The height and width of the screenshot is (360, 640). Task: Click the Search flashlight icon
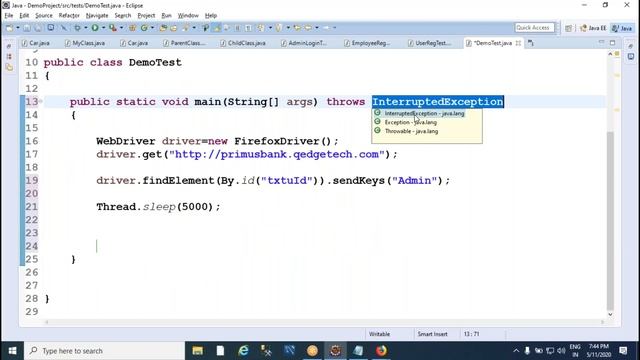coord(186,28)
